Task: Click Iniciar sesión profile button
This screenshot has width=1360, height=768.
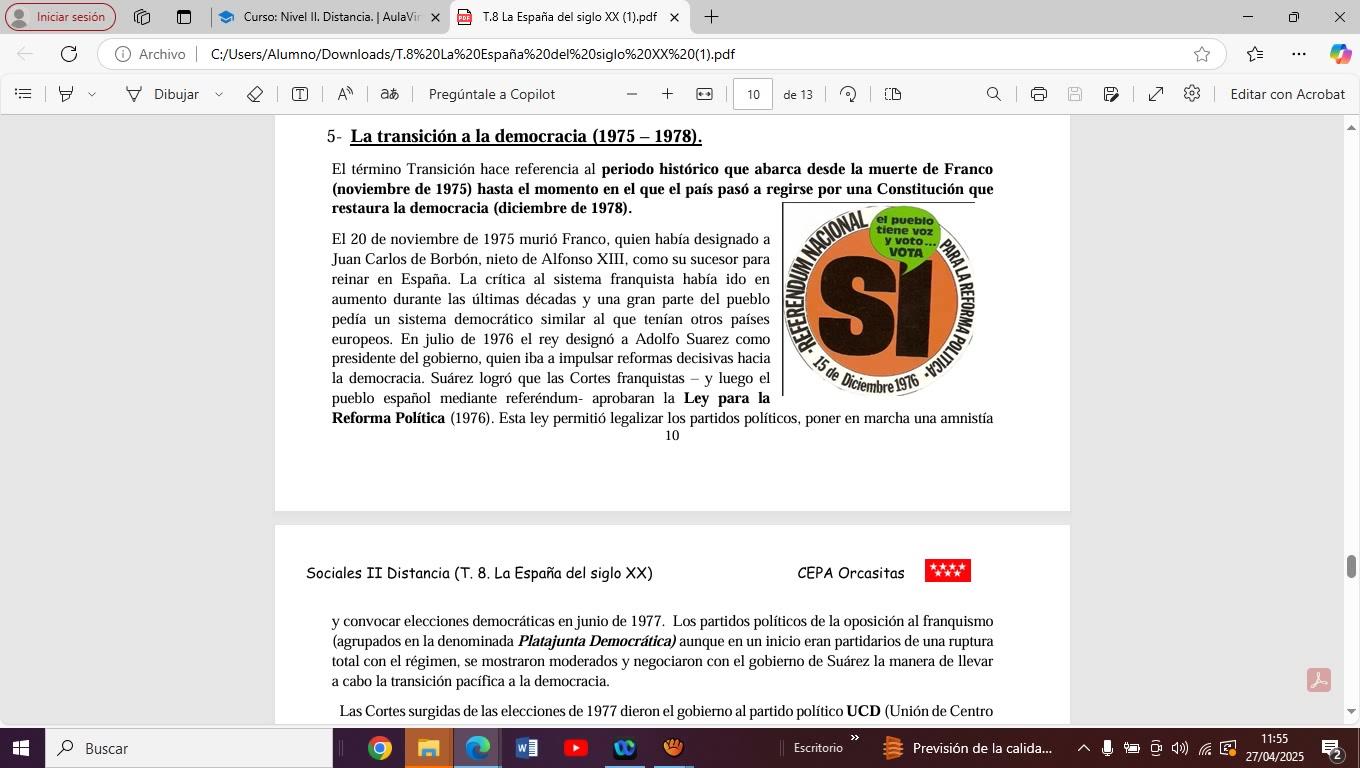Action: tap(60, 17)
